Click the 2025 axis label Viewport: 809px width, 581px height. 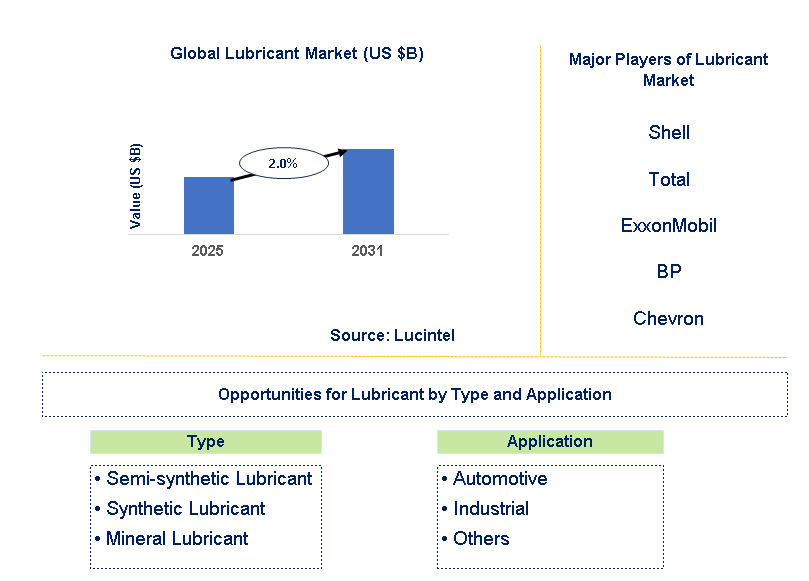pos(207,251)
